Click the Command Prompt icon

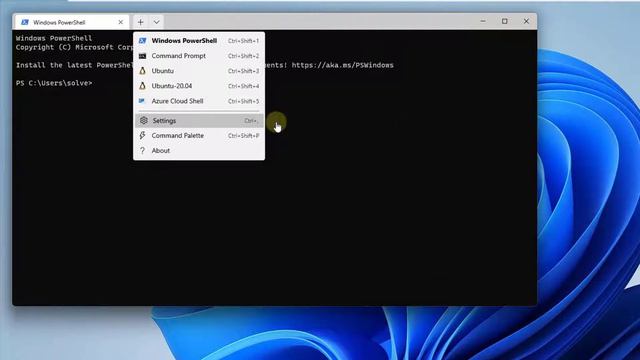(x=142, y=56)
